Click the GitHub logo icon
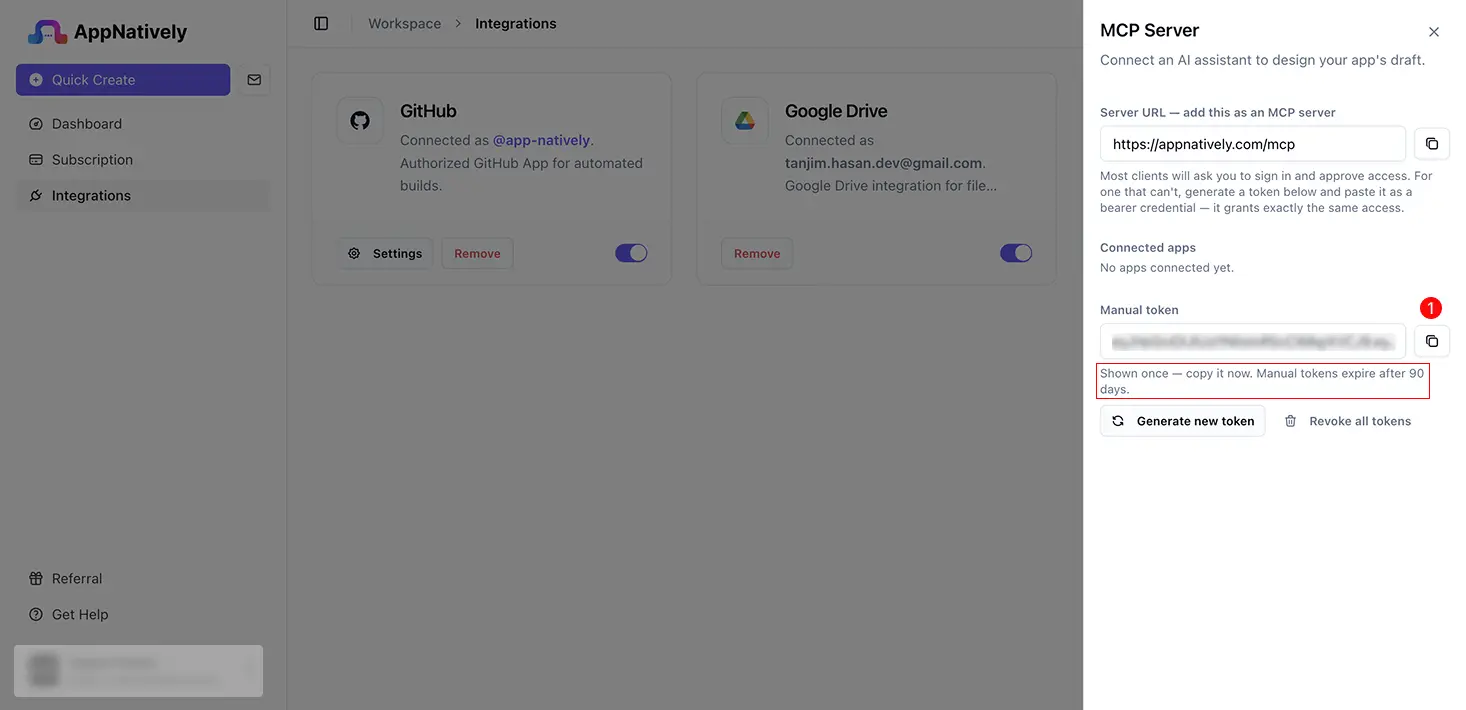 coord(360,121)
